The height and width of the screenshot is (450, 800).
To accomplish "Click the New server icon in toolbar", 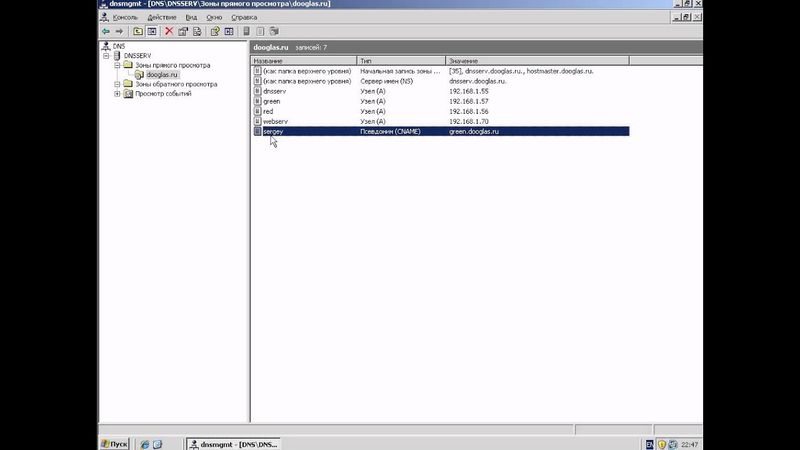I will [246, 31].
